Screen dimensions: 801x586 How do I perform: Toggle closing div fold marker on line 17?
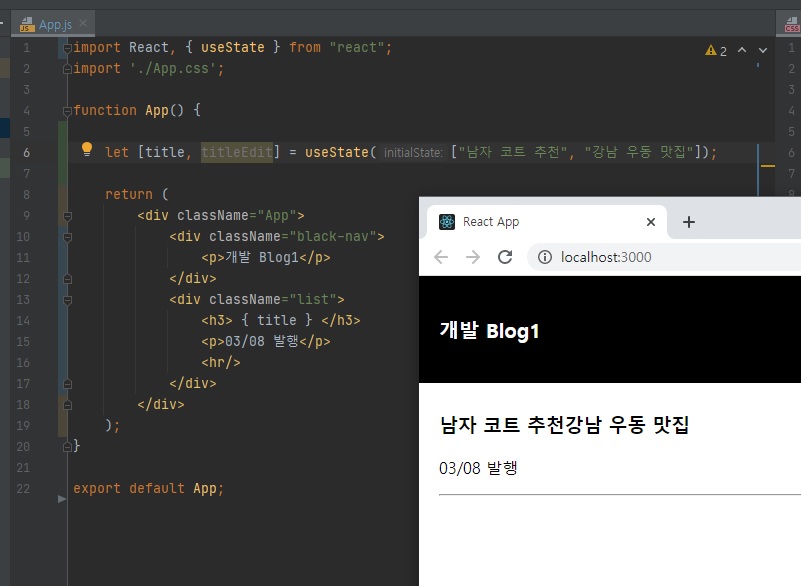click(67, 384)
